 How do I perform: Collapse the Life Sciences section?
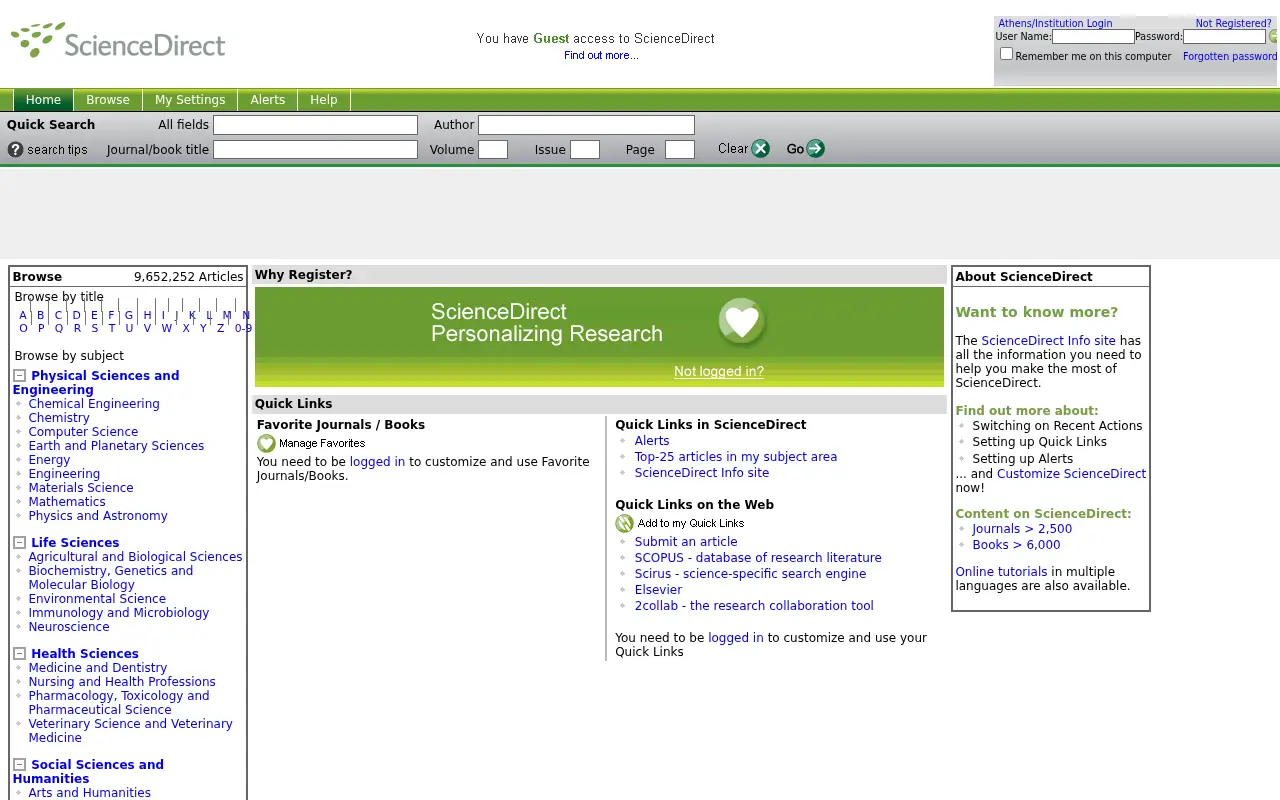pos(19,543)
